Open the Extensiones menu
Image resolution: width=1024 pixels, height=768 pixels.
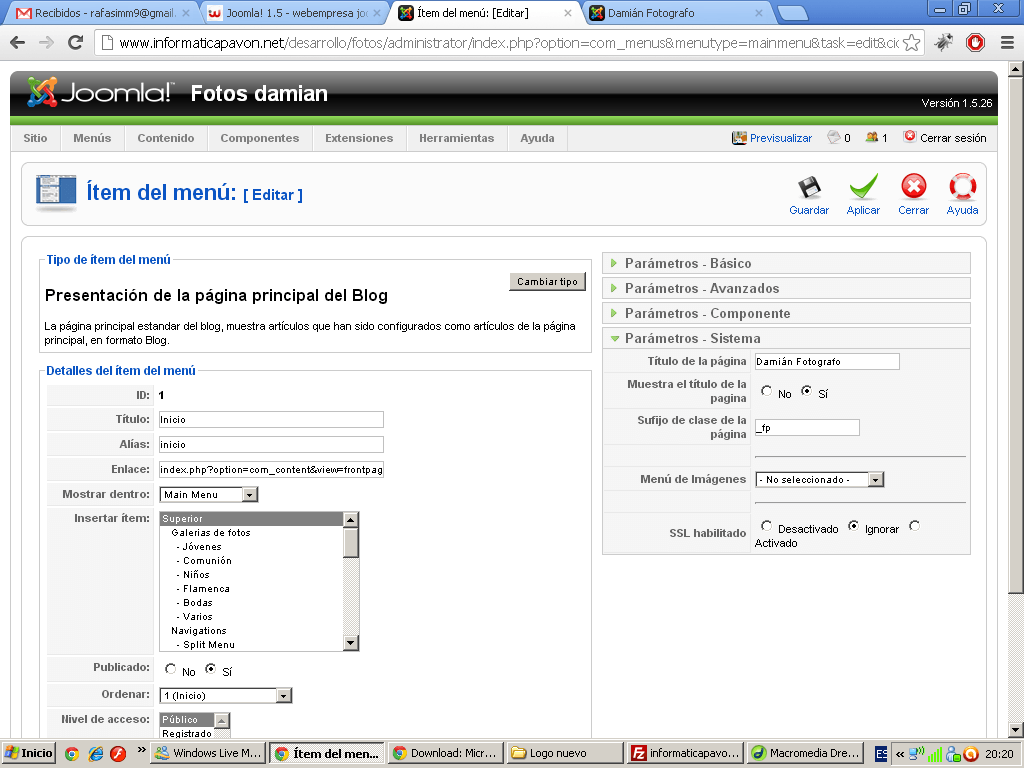tap(359, 138)
